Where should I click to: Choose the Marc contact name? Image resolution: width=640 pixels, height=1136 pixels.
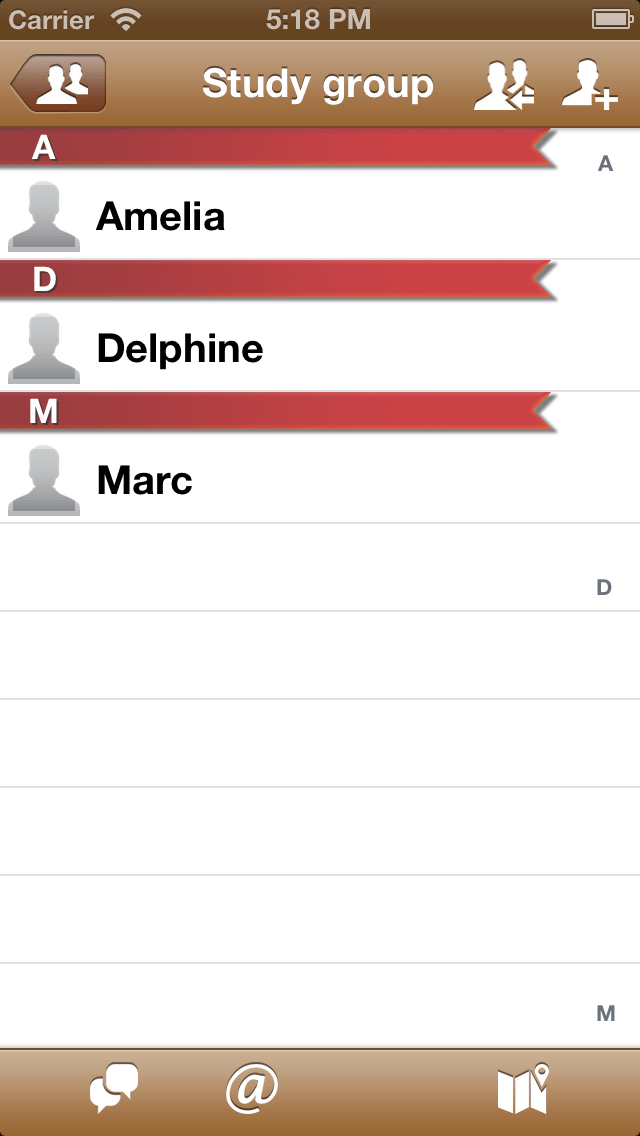(x=145, y=480)
